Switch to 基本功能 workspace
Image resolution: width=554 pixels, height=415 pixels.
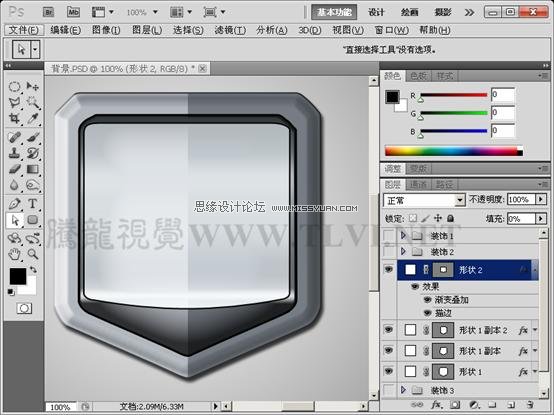tap(334, 12)
